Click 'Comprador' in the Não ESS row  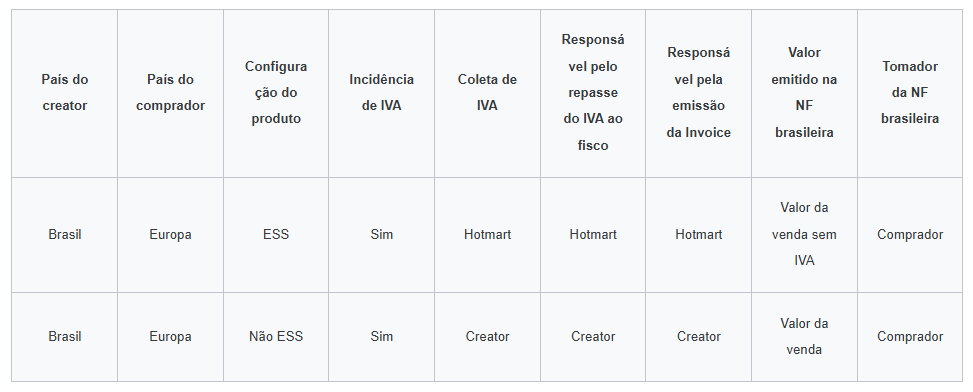pos(910,337)
